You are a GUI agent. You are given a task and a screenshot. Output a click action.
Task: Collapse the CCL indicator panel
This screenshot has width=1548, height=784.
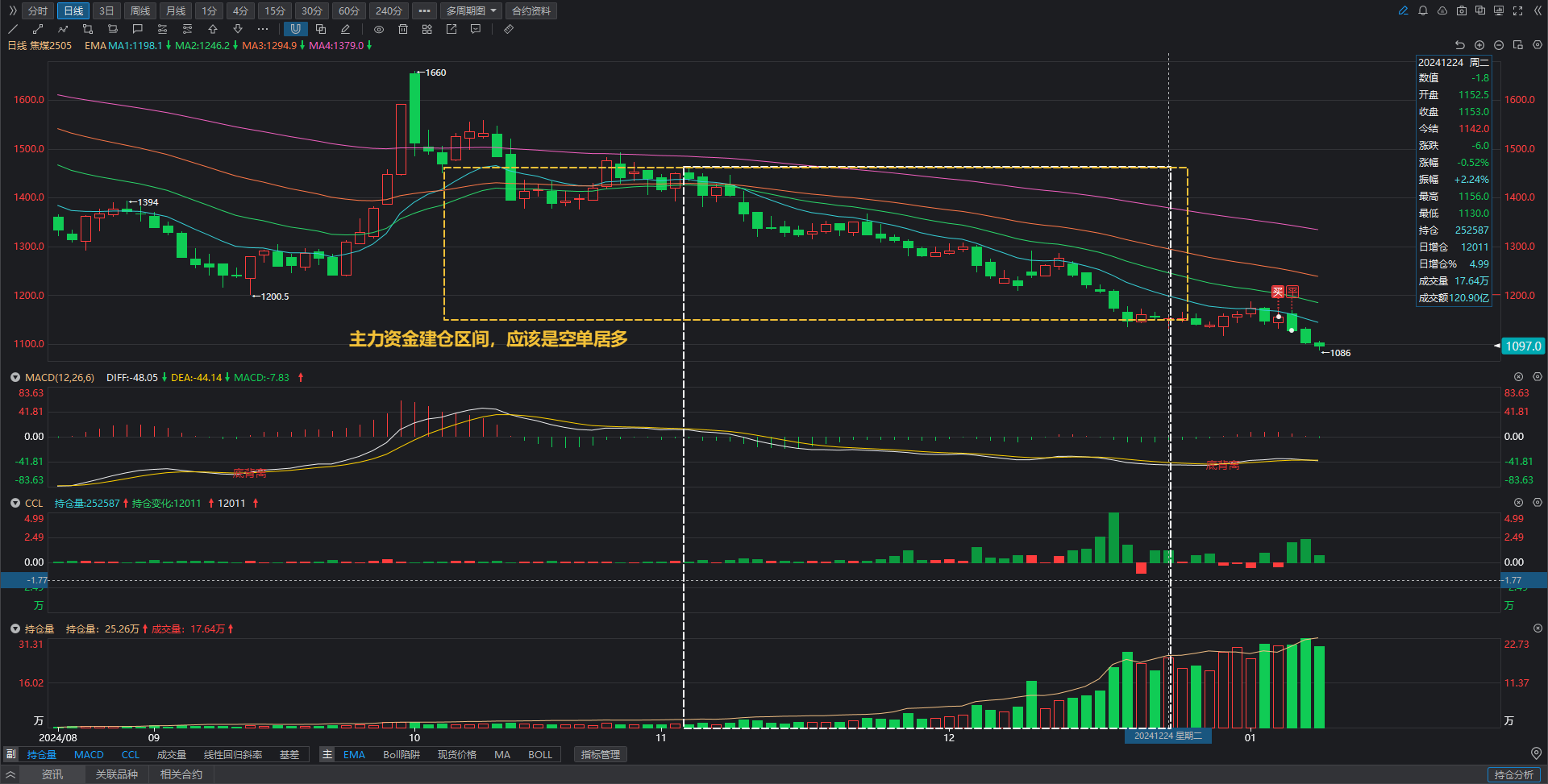[x=15, y=503]
